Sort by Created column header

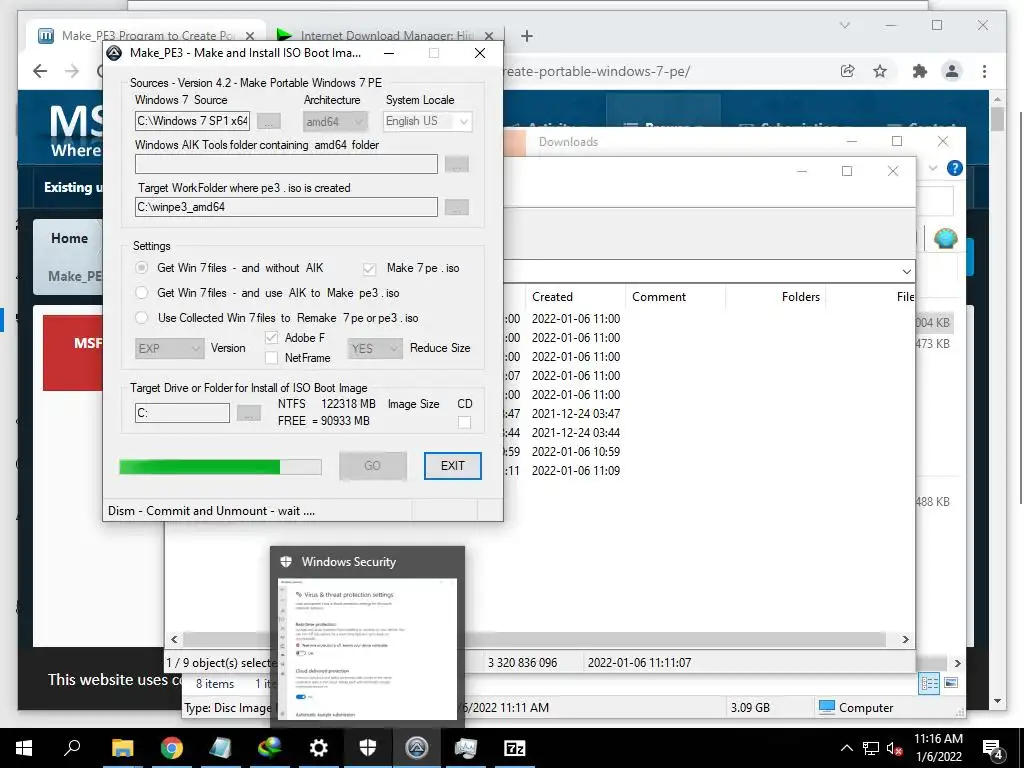point(575,296)
